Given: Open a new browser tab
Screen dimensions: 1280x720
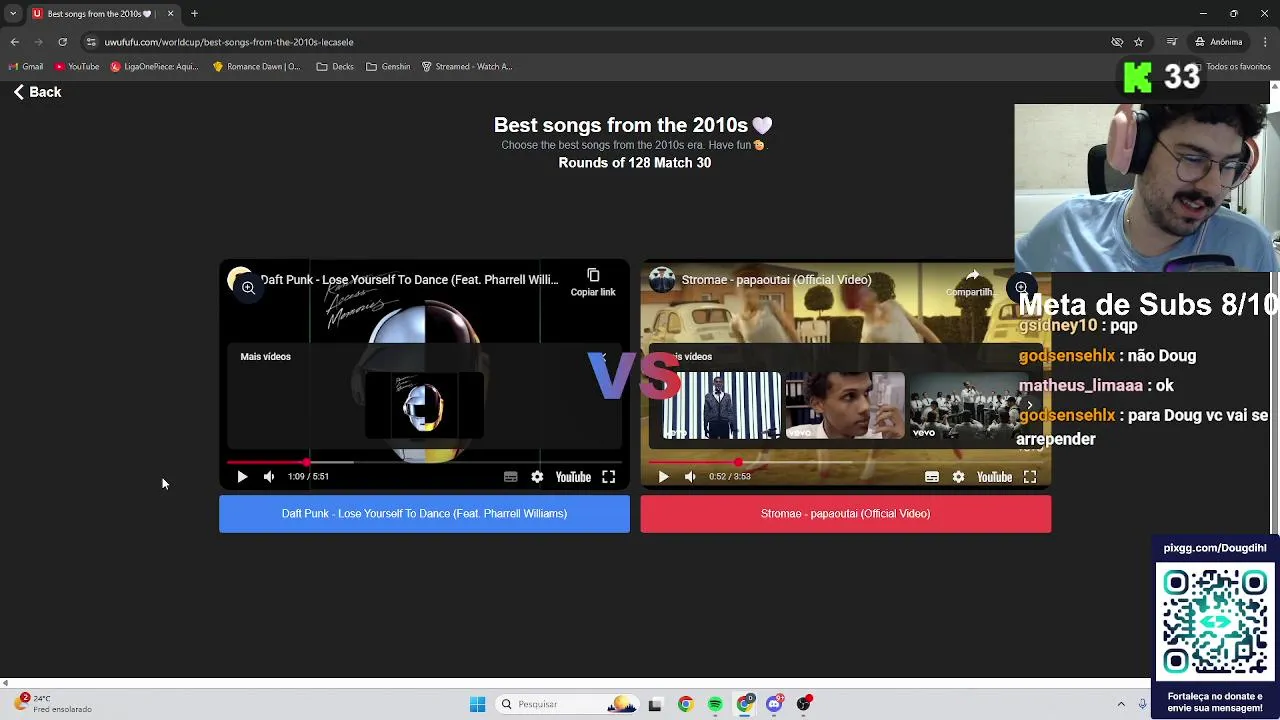Looking at the screenshot, I should click(x=194, y=14).
